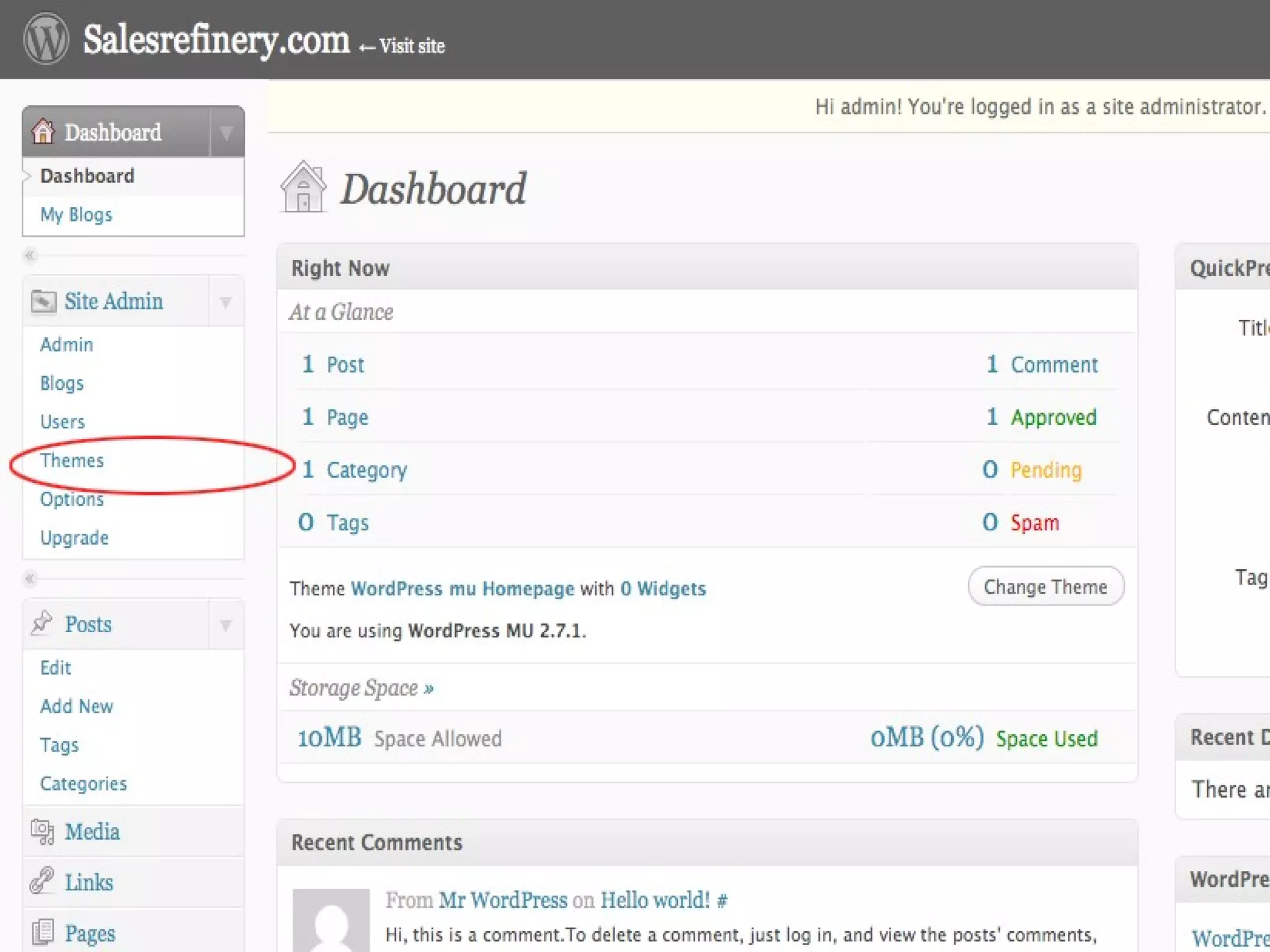Click the Hello world! post link

(x=655, y=900)
